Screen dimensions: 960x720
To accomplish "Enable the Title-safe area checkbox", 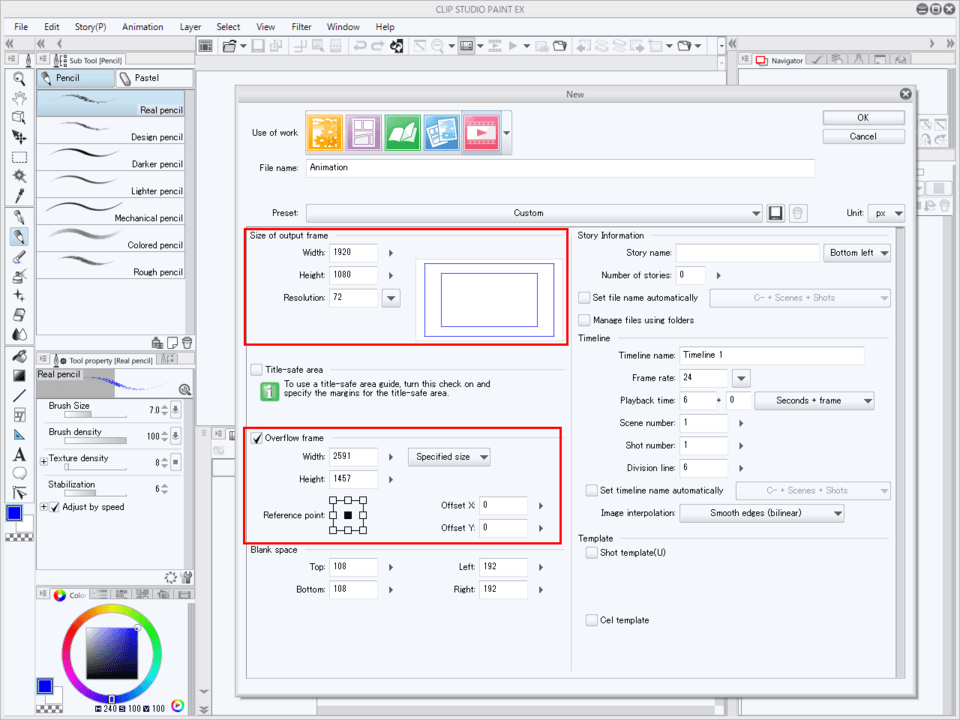I will point(257,369).
